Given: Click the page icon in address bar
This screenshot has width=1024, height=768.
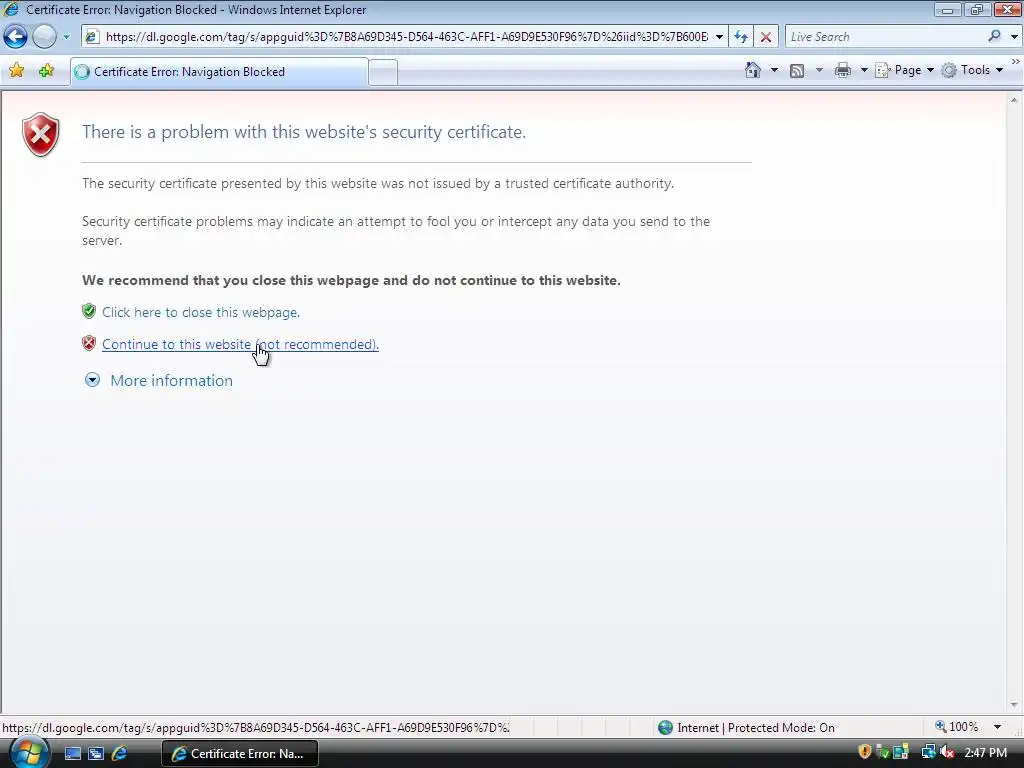Looking at the screenshot, I should (92, 37).
